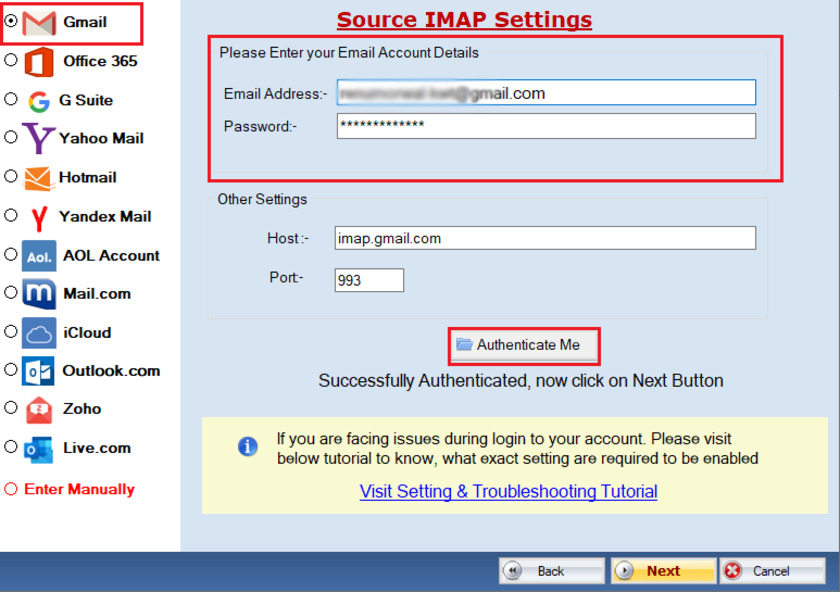Click the Please Enter your Email Account Details label

coord(349,53)
